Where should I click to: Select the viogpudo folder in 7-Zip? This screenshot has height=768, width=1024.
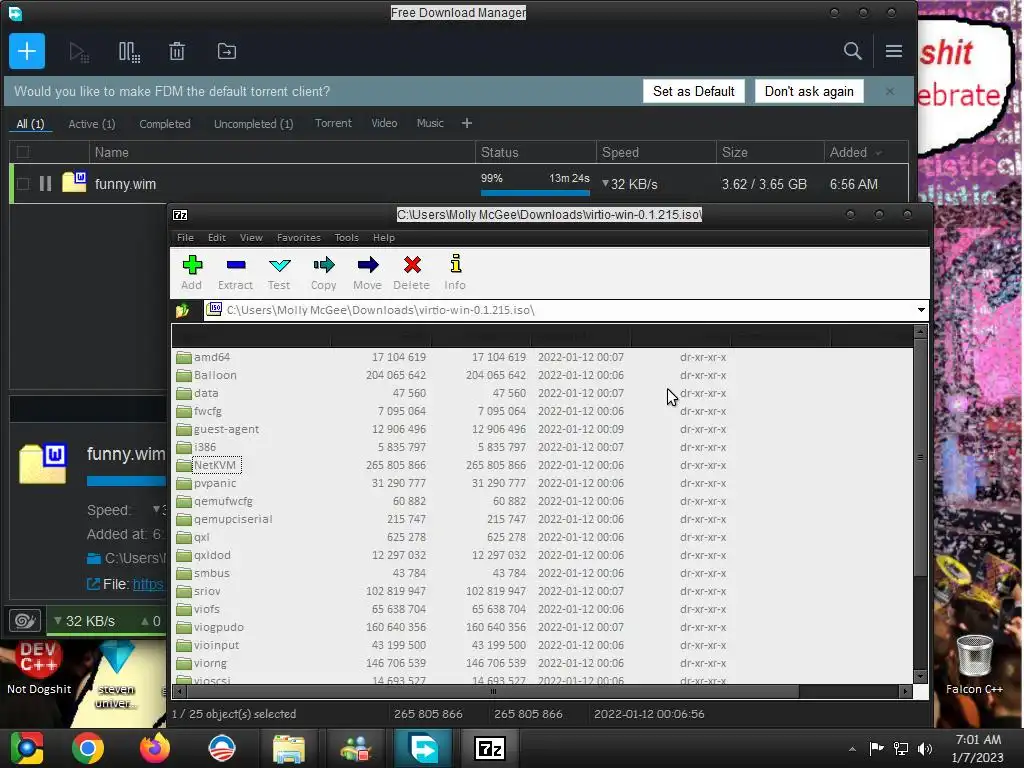218,627
